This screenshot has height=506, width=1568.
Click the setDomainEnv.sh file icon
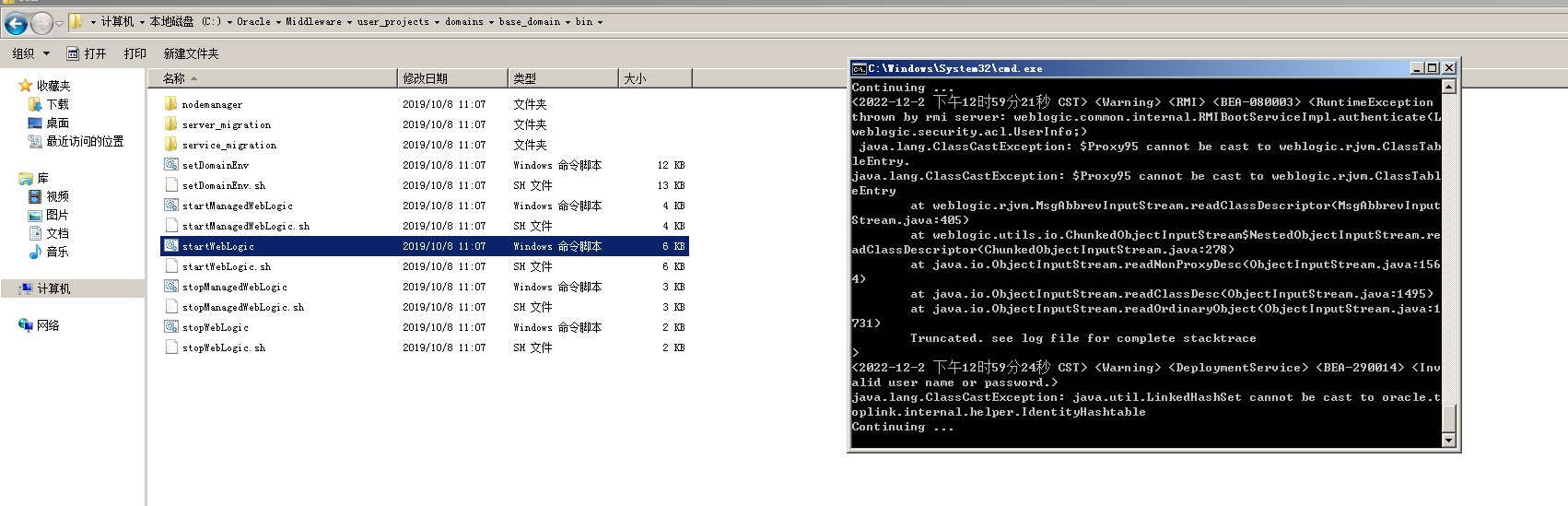[171, 184]
